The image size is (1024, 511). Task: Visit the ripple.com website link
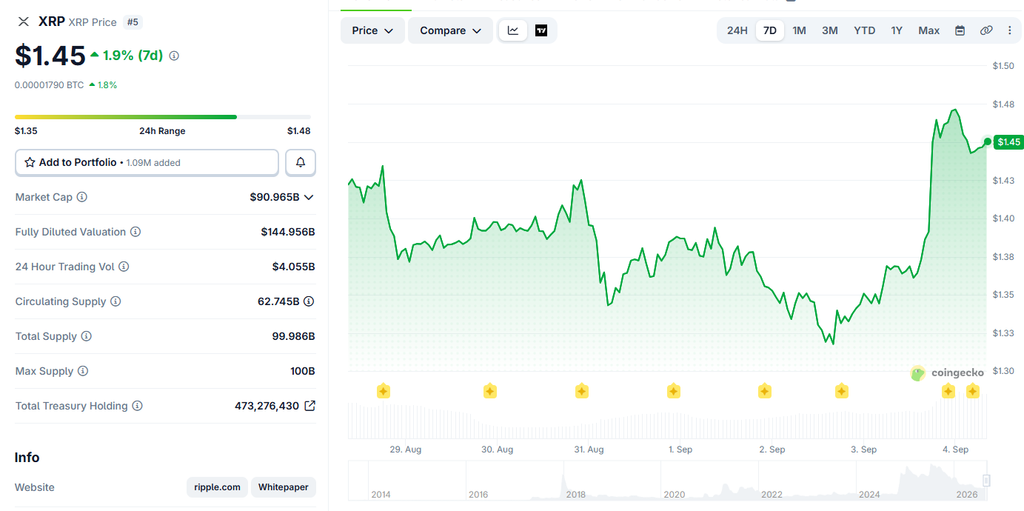(x=217, y=487)
